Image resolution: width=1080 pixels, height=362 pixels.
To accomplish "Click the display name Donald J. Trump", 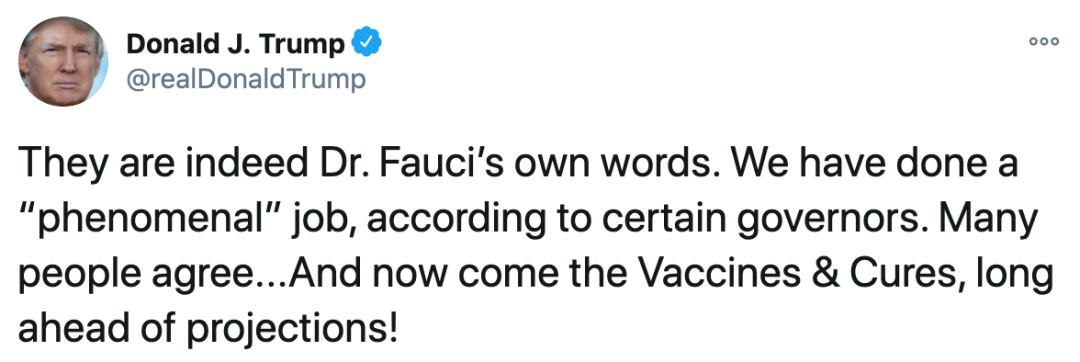I will [236, 45].
